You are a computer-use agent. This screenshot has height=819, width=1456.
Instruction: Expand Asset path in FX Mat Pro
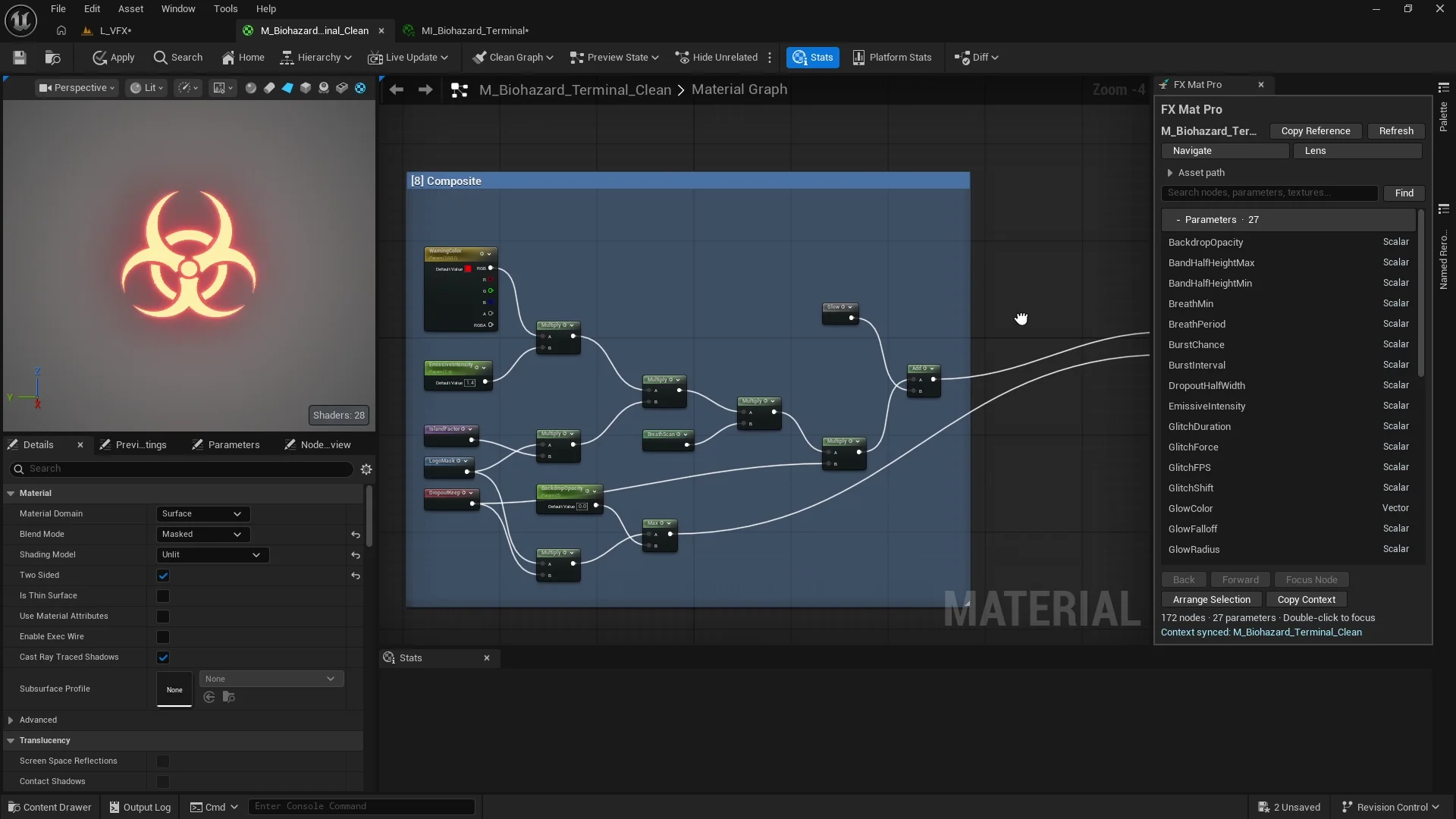(x=1170, y=173)
